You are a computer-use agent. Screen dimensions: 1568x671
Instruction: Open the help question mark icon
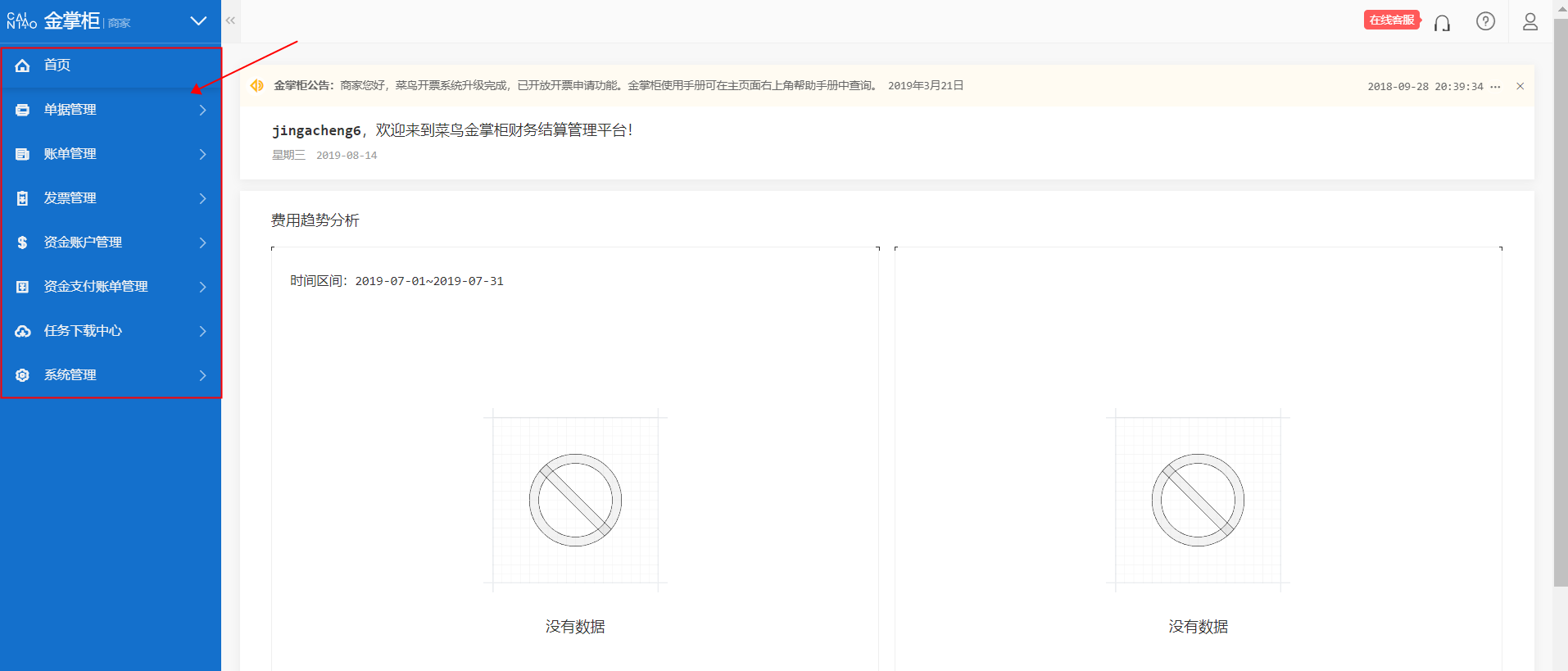click(1485, 21)
